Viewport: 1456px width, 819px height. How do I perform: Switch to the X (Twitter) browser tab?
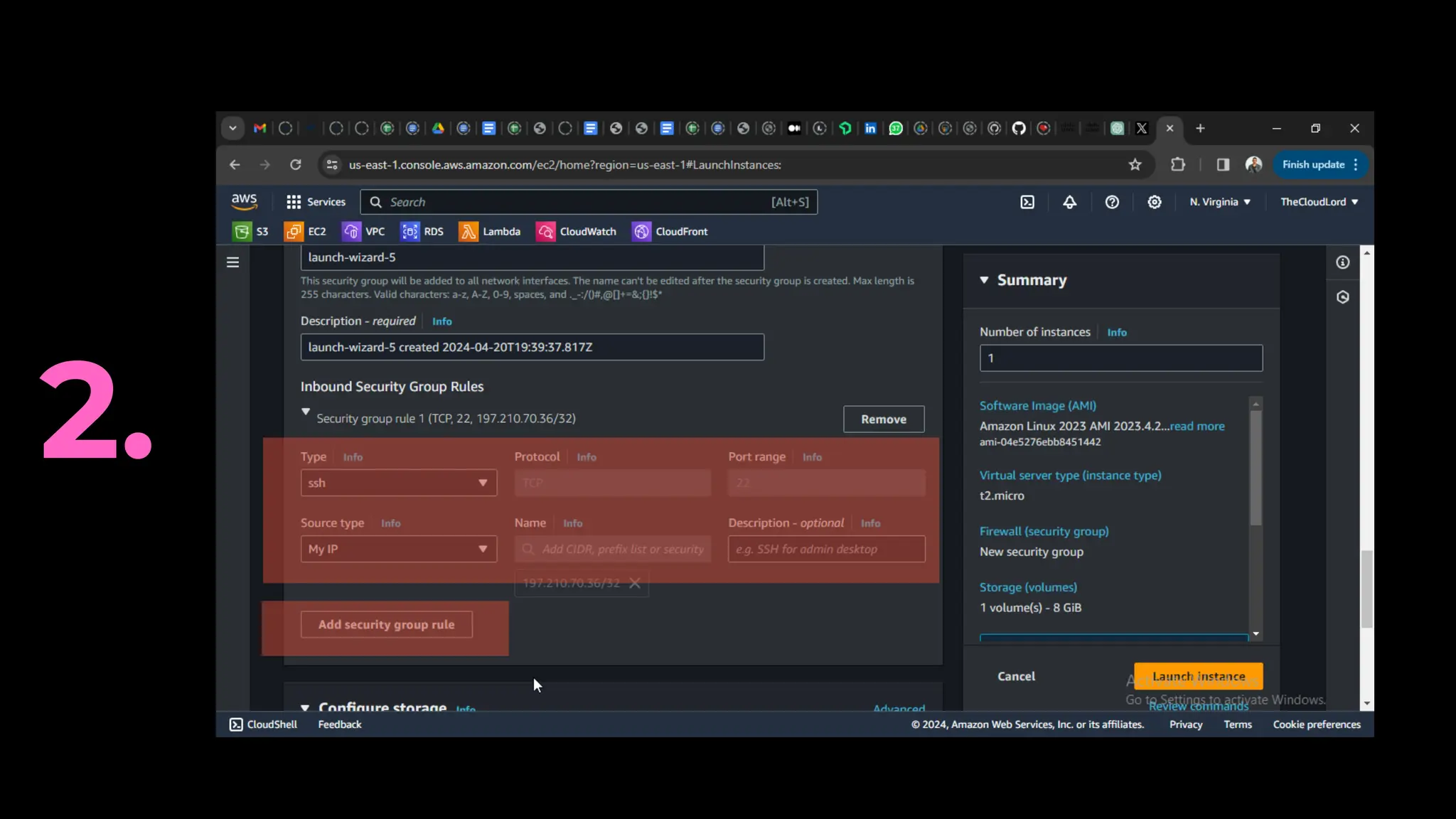(1142, 129)
